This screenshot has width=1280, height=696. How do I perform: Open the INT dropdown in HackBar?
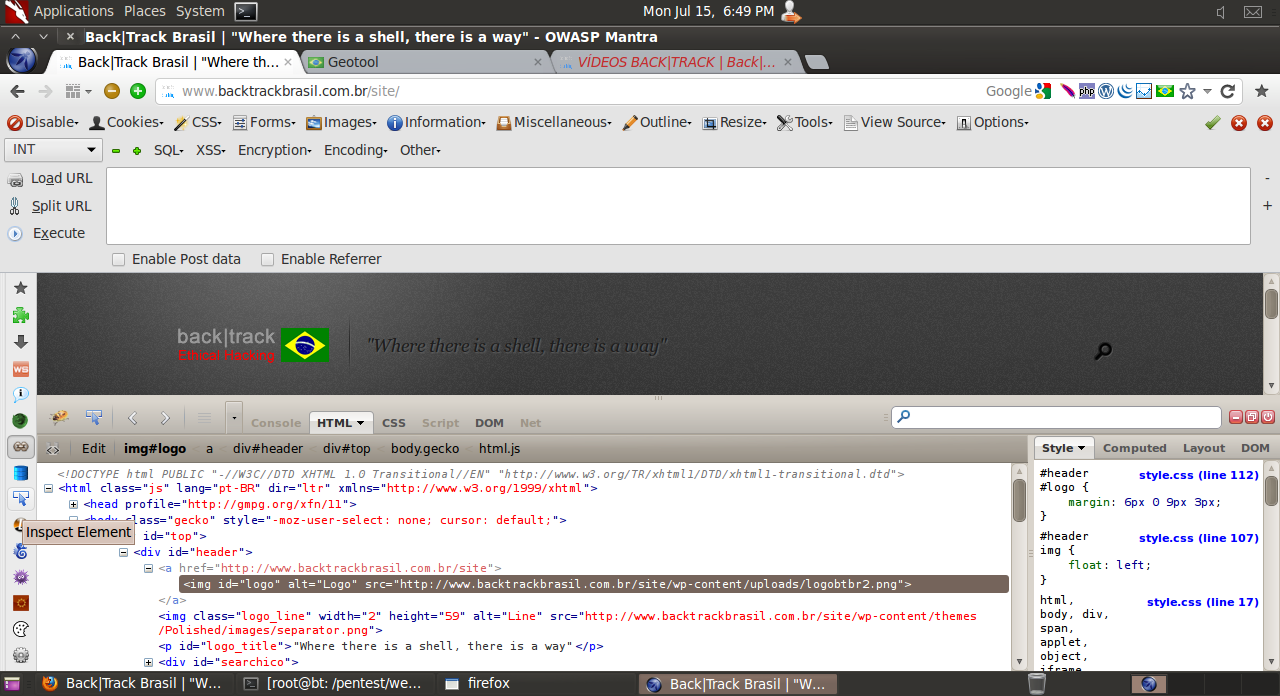point(54,150)
